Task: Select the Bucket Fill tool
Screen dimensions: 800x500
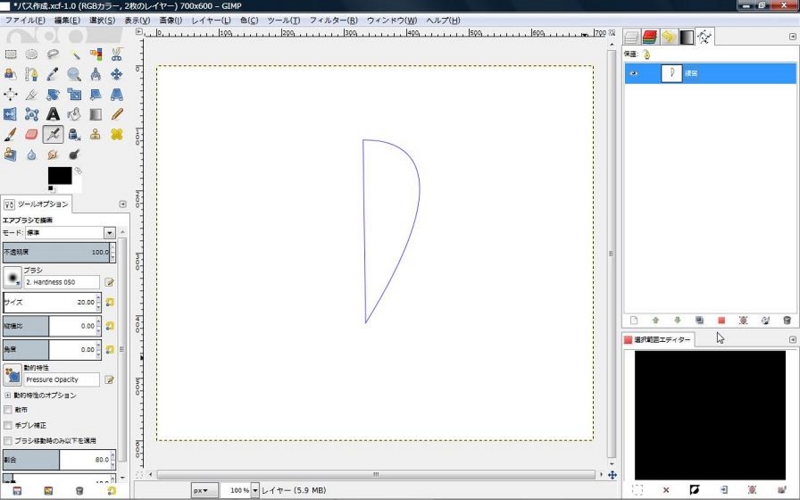Action: [74, 114]
